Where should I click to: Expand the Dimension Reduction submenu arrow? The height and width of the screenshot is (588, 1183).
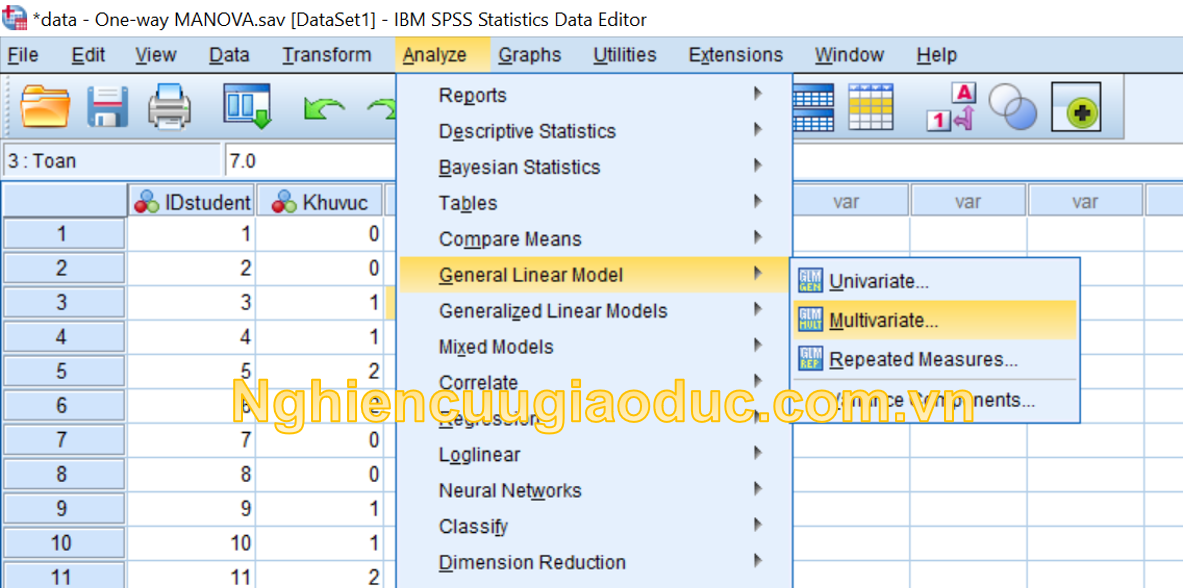coord(758,561)
